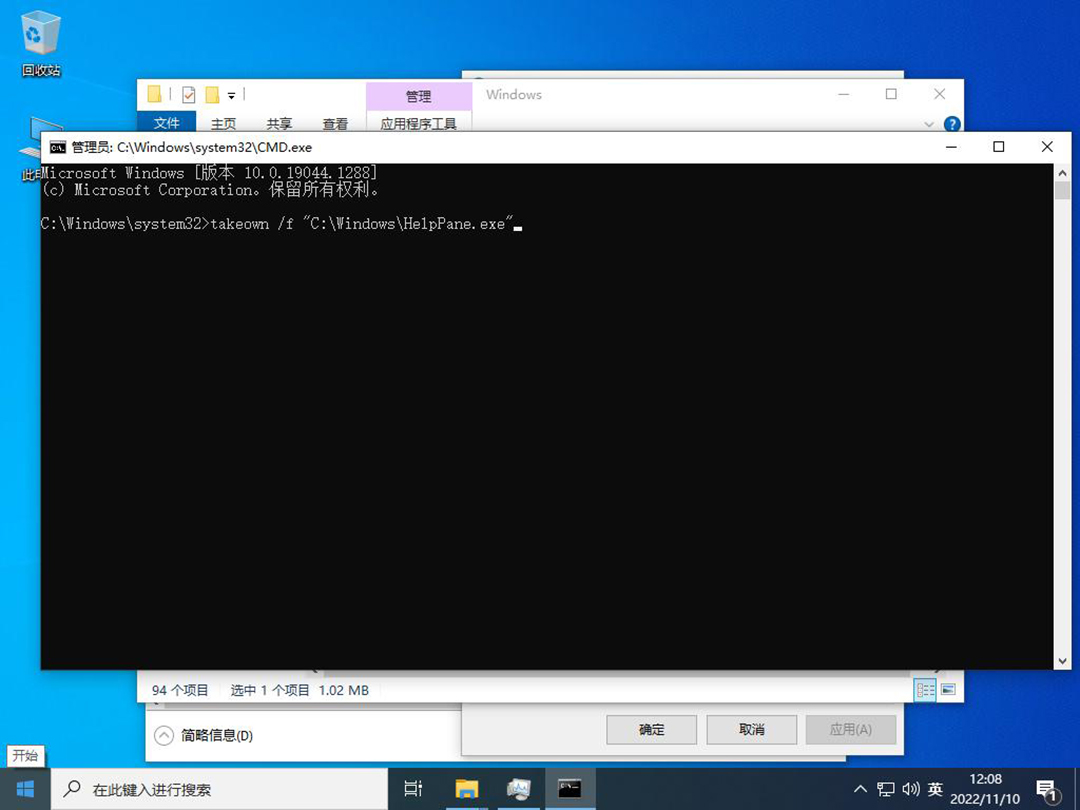Click the CMD taskbar icon
This screenshot has width=1080, height=810.
pyautogui.click(x=570, y=789)
